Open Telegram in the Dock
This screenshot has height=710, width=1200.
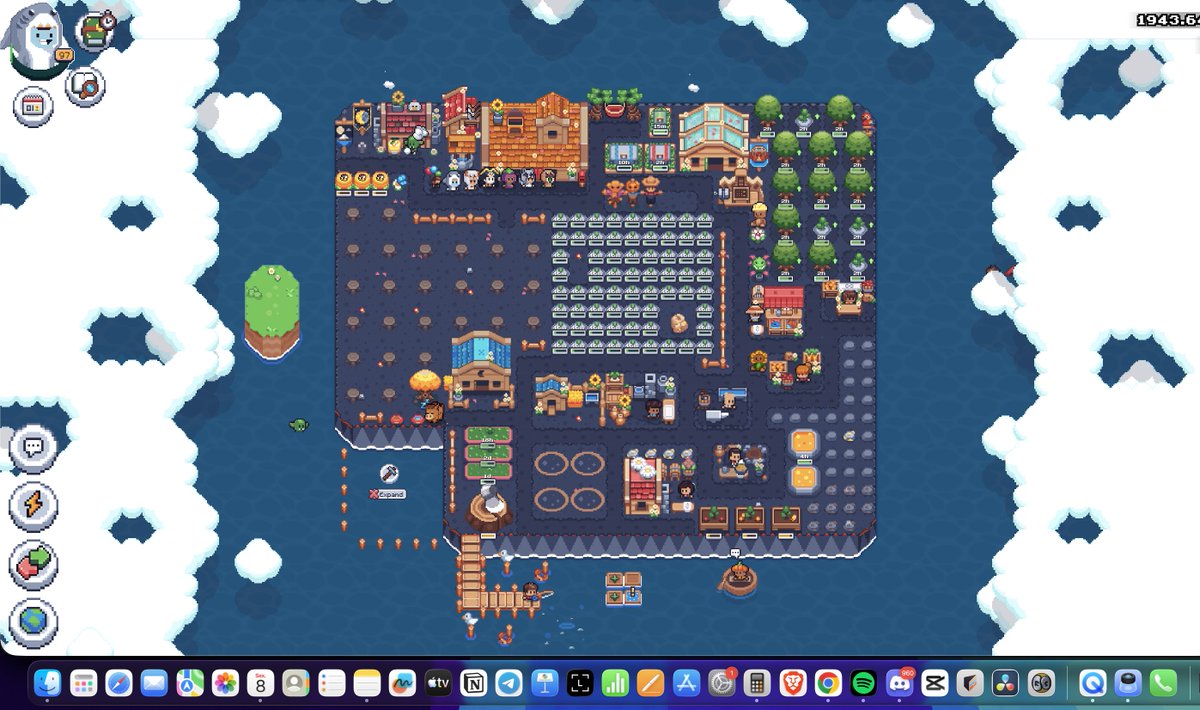(509, 683)
